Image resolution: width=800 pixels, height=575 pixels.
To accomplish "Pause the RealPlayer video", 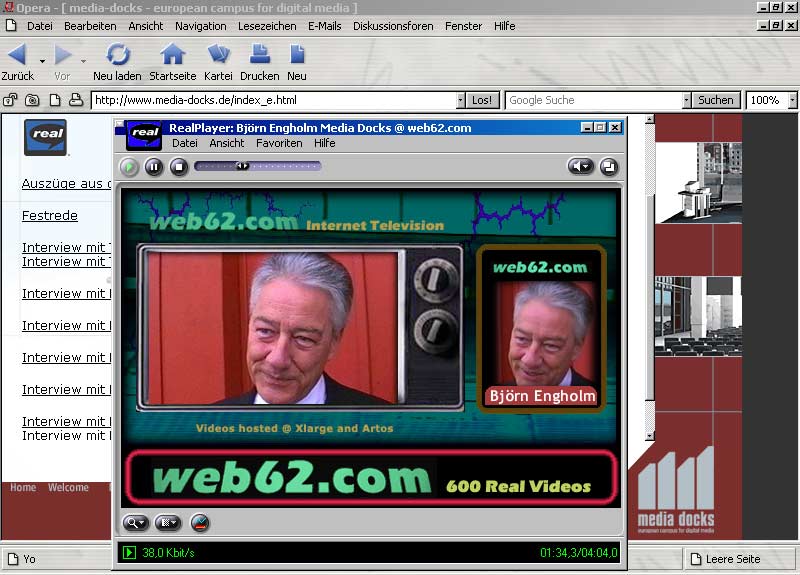I will click(x=154, y=167).
